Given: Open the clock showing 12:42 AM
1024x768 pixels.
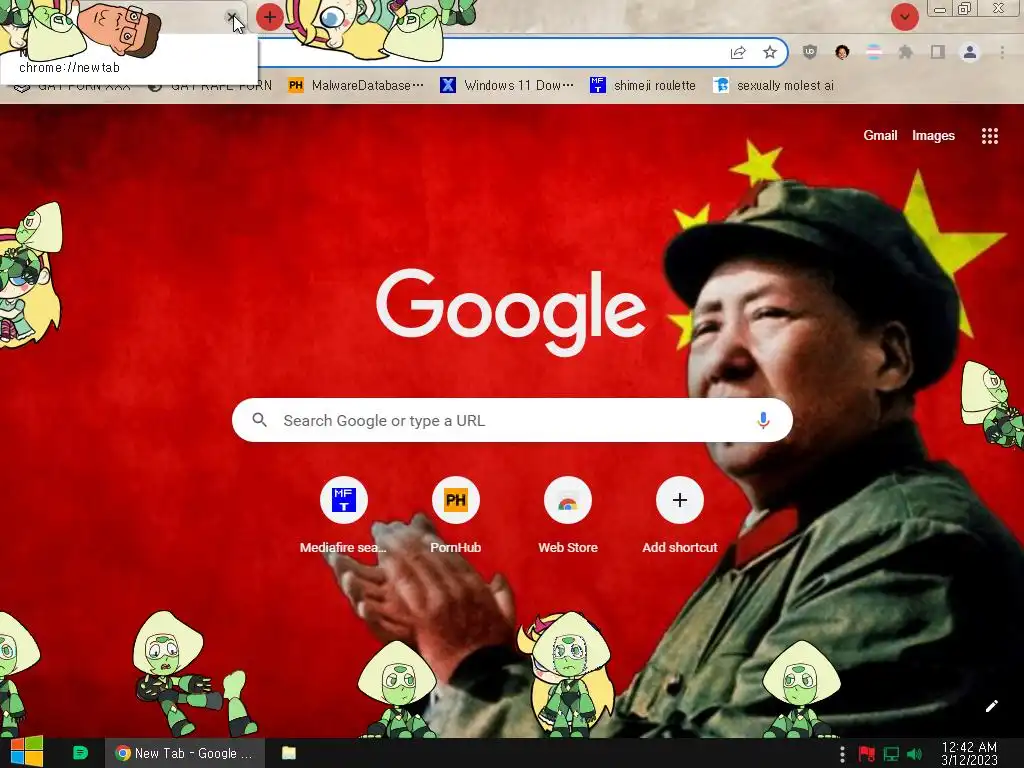Looking at the screenshot, I should (969, 754).
